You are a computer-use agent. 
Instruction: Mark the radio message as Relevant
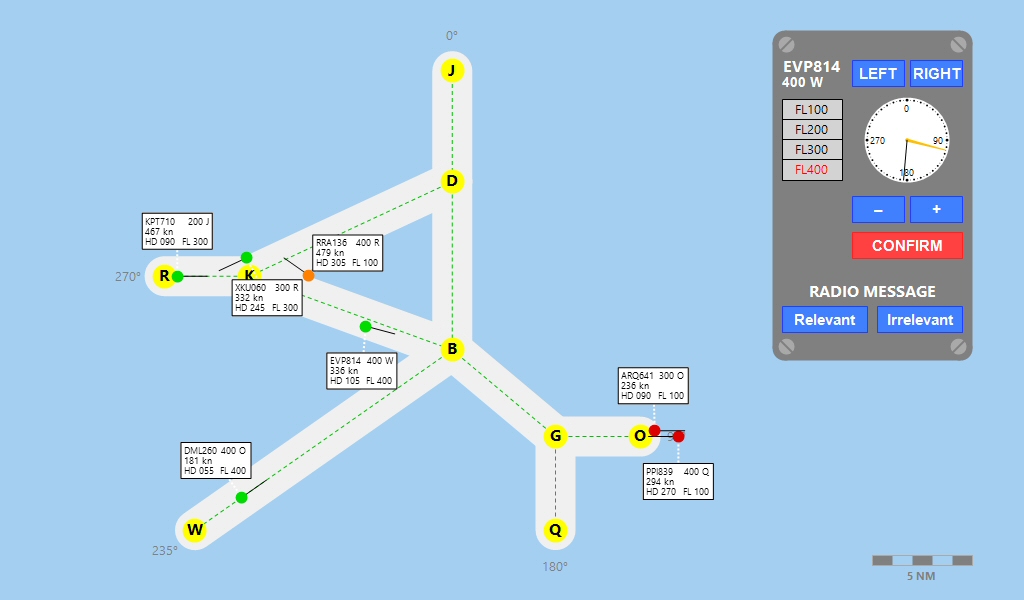(824, 320)
